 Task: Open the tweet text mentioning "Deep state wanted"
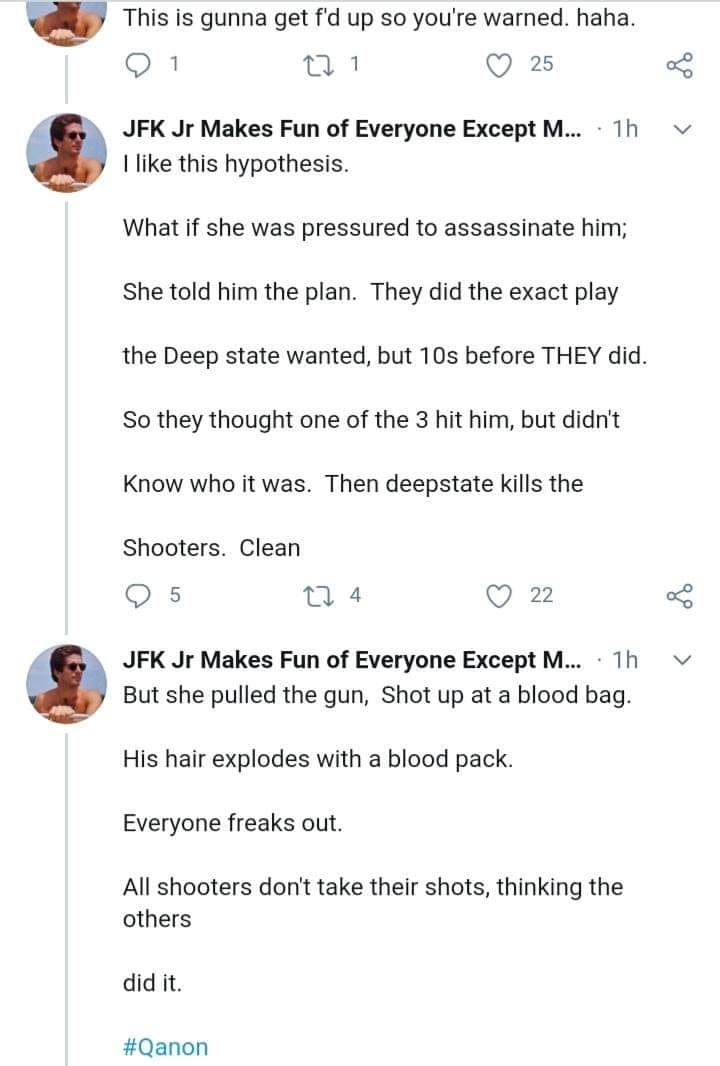(x=384, y=356)
